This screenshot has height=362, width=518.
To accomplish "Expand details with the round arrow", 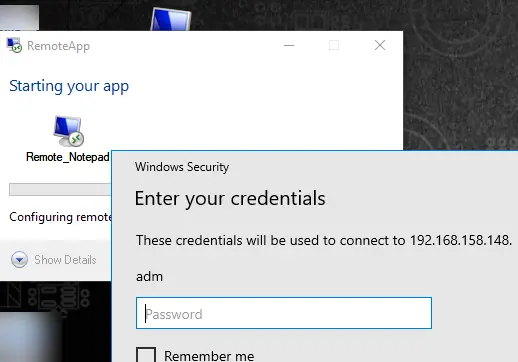I will pos(19,260).
